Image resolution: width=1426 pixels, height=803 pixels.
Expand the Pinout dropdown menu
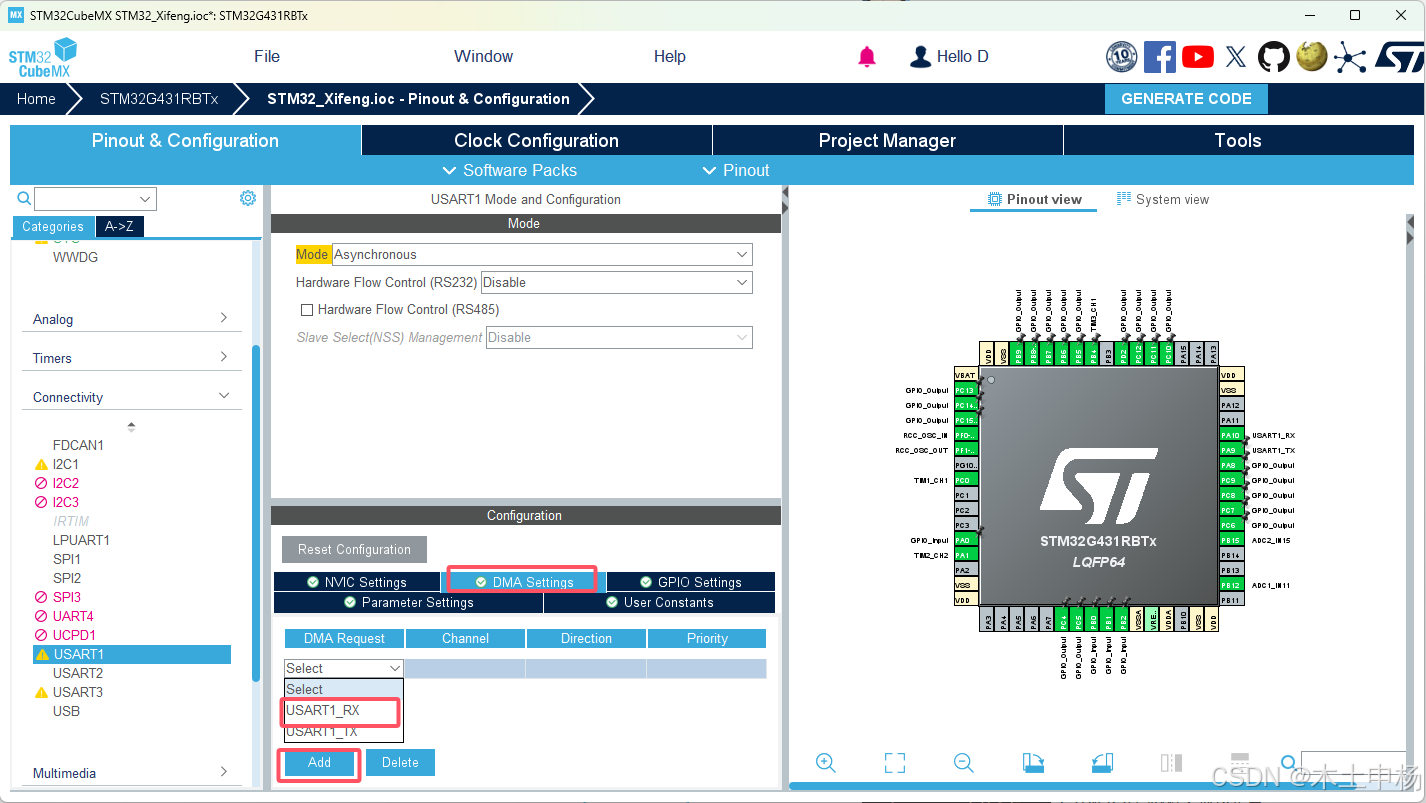(x=736, y=170)
